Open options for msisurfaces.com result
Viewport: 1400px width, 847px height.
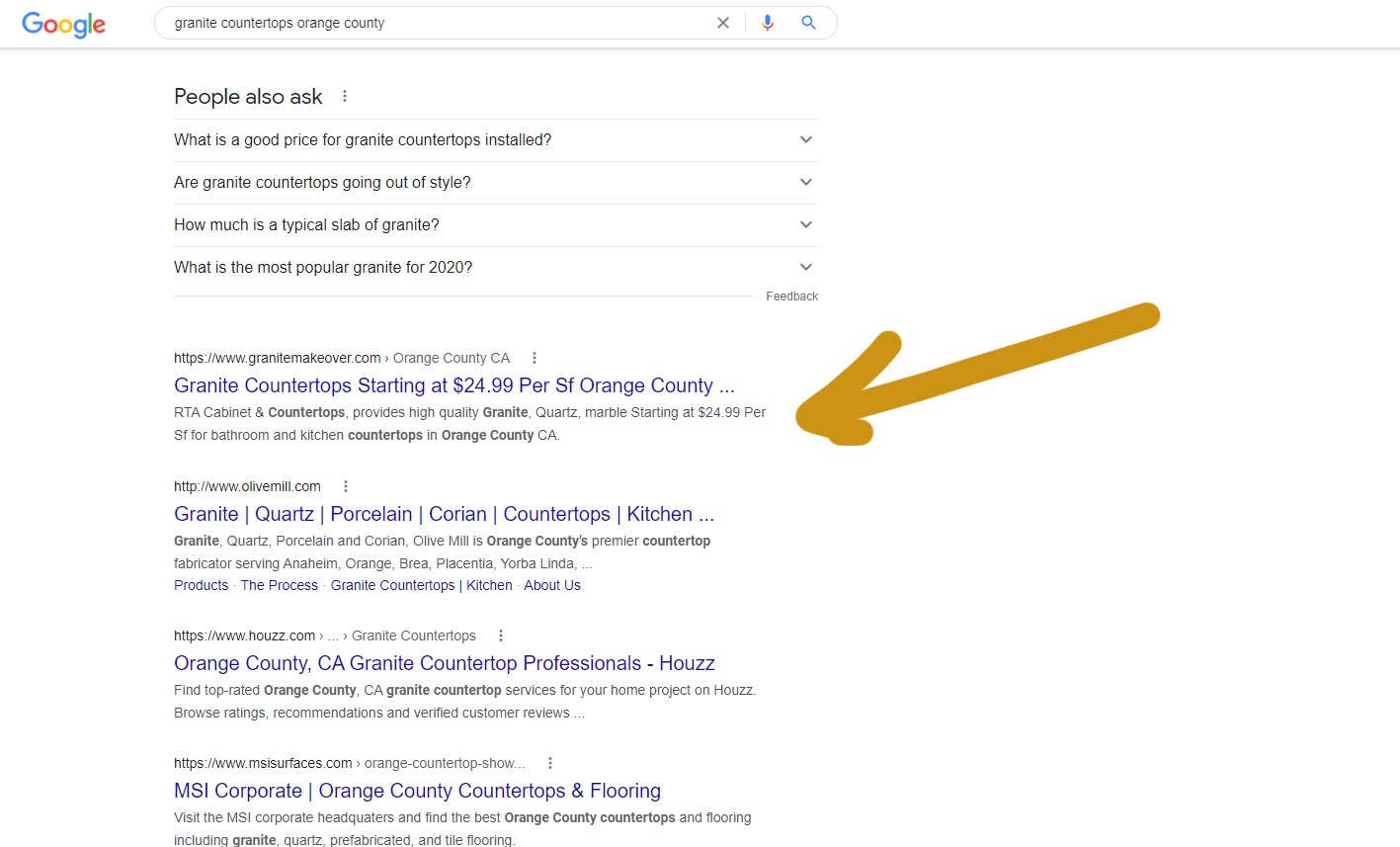(x=550, y=763)
